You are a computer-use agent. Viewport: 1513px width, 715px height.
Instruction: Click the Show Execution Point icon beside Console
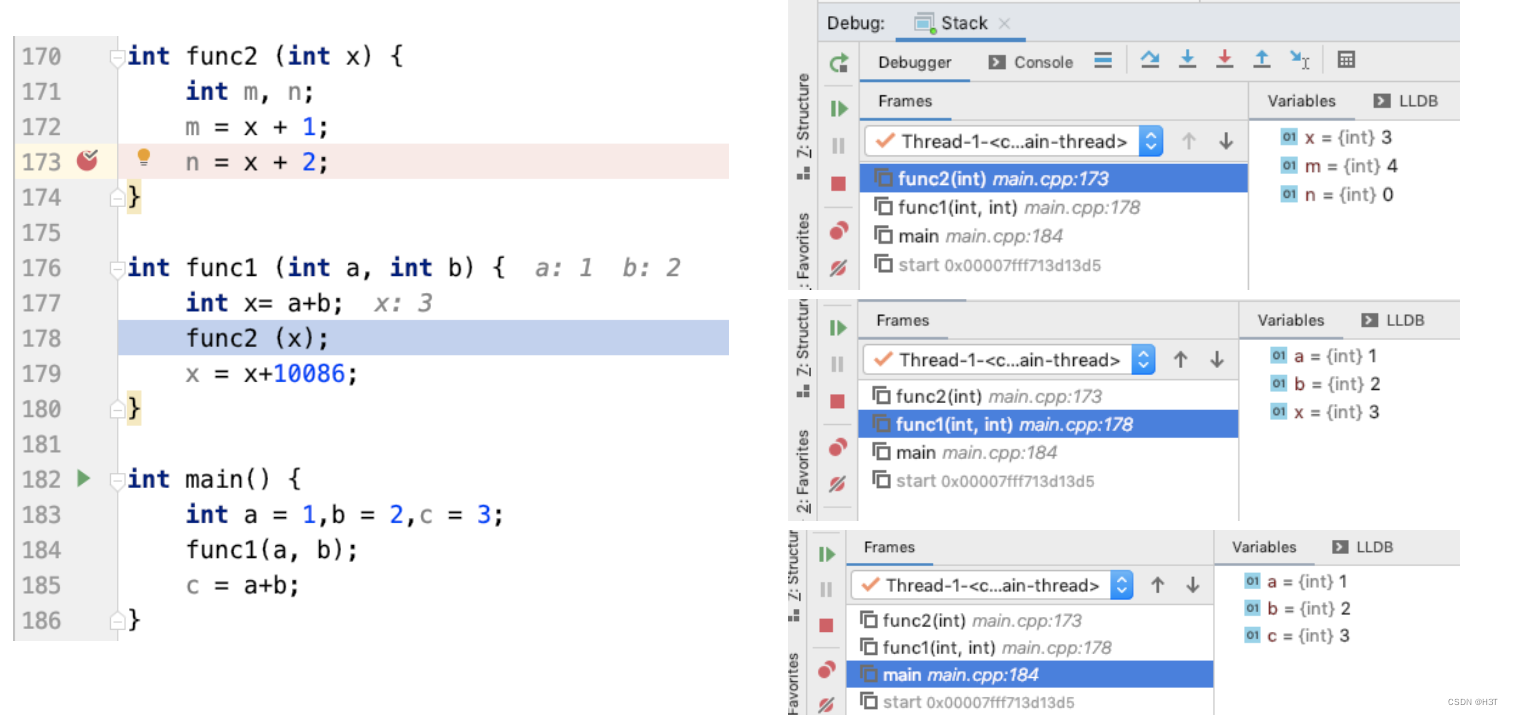[x=1103, y=61]
